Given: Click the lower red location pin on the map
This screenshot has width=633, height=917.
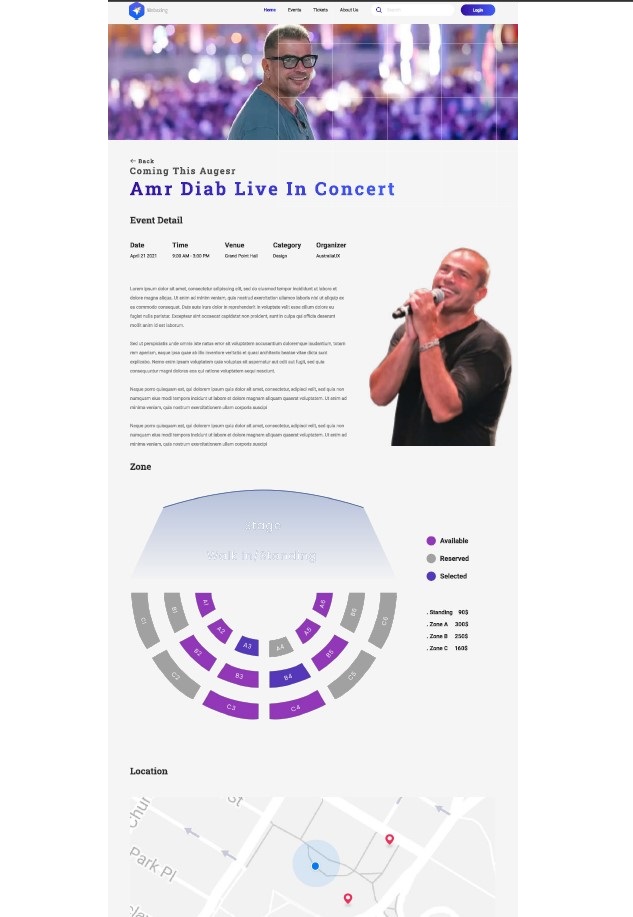Looking at the screenshot, I should coord(348,897).
